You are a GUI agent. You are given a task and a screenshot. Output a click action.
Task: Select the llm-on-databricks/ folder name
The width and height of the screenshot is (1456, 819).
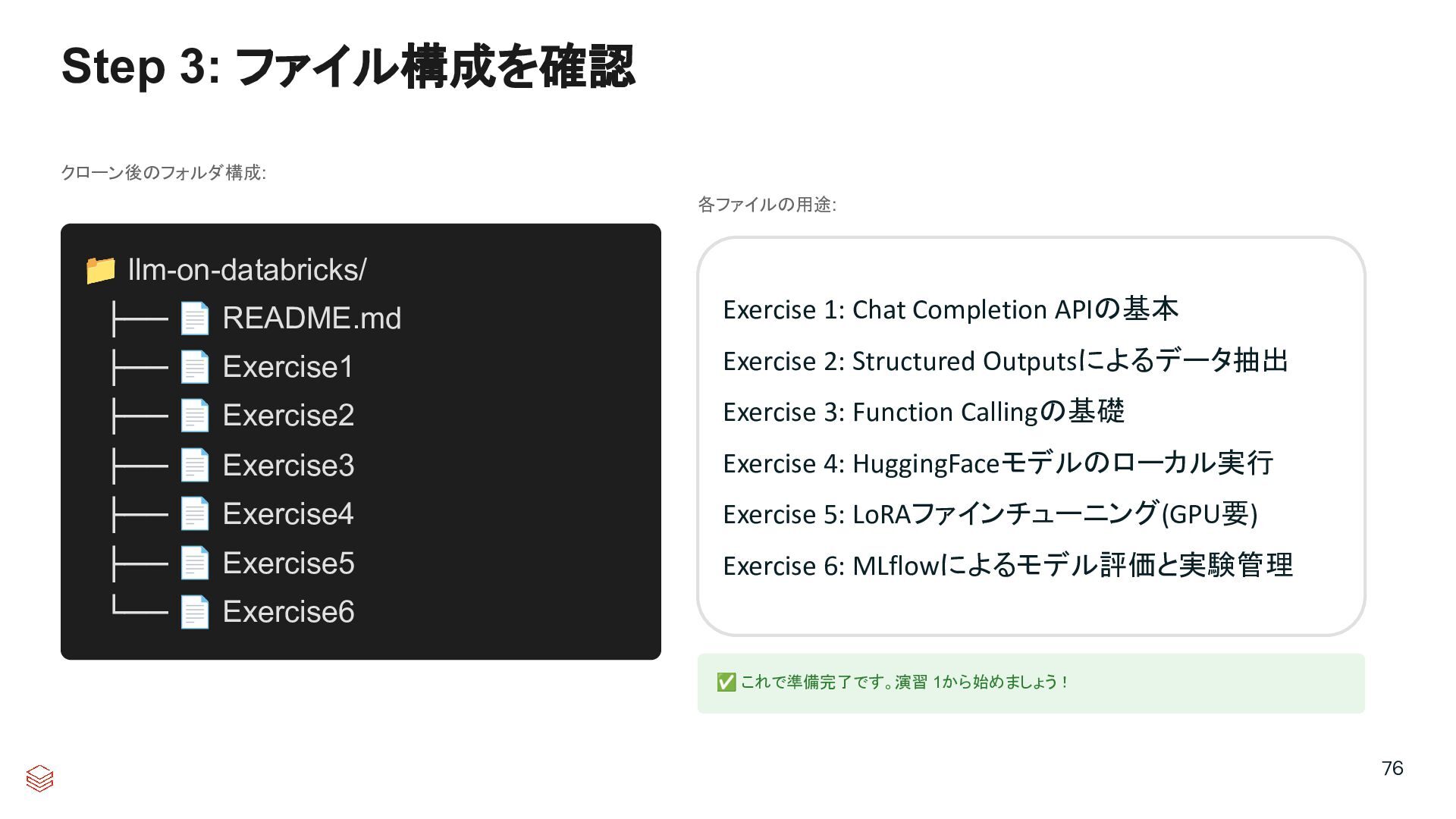pyautogui.click(x=247, y=270)
